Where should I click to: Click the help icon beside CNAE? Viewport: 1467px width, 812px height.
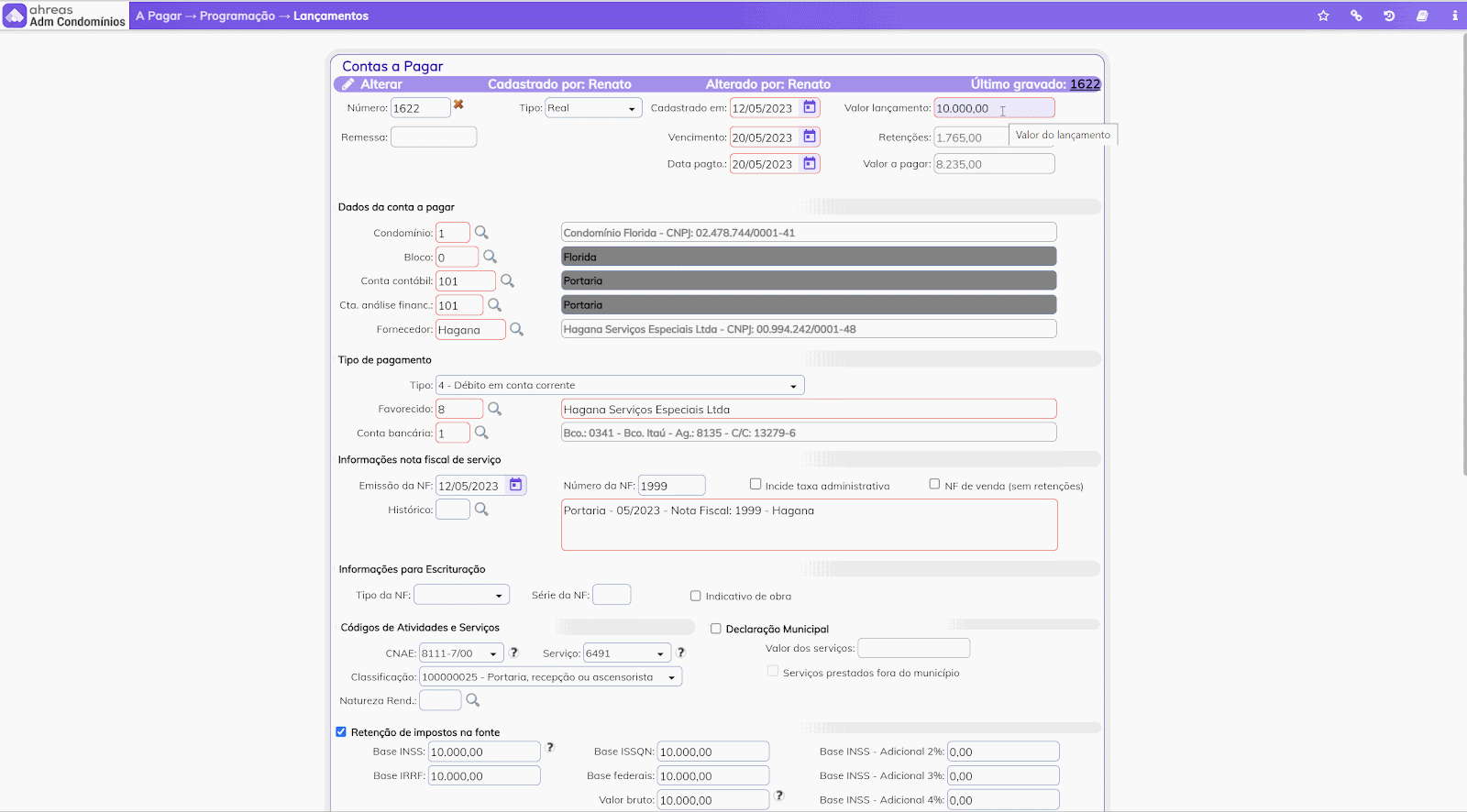point(514,653)
